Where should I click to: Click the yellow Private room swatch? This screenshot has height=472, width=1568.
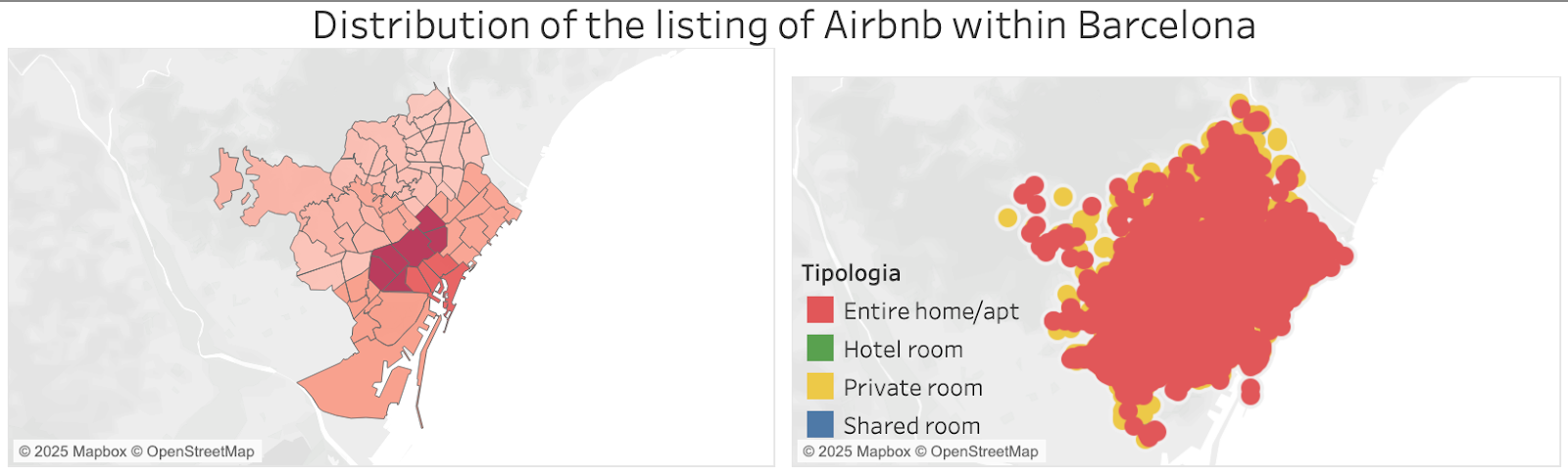(819, 387)
